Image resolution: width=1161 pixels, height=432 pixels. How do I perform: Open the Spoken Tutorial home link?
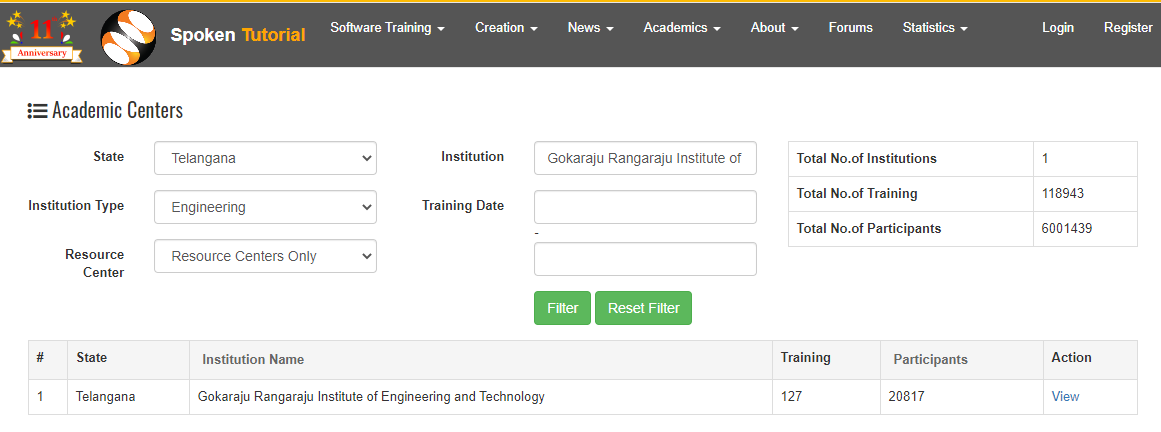238,35
